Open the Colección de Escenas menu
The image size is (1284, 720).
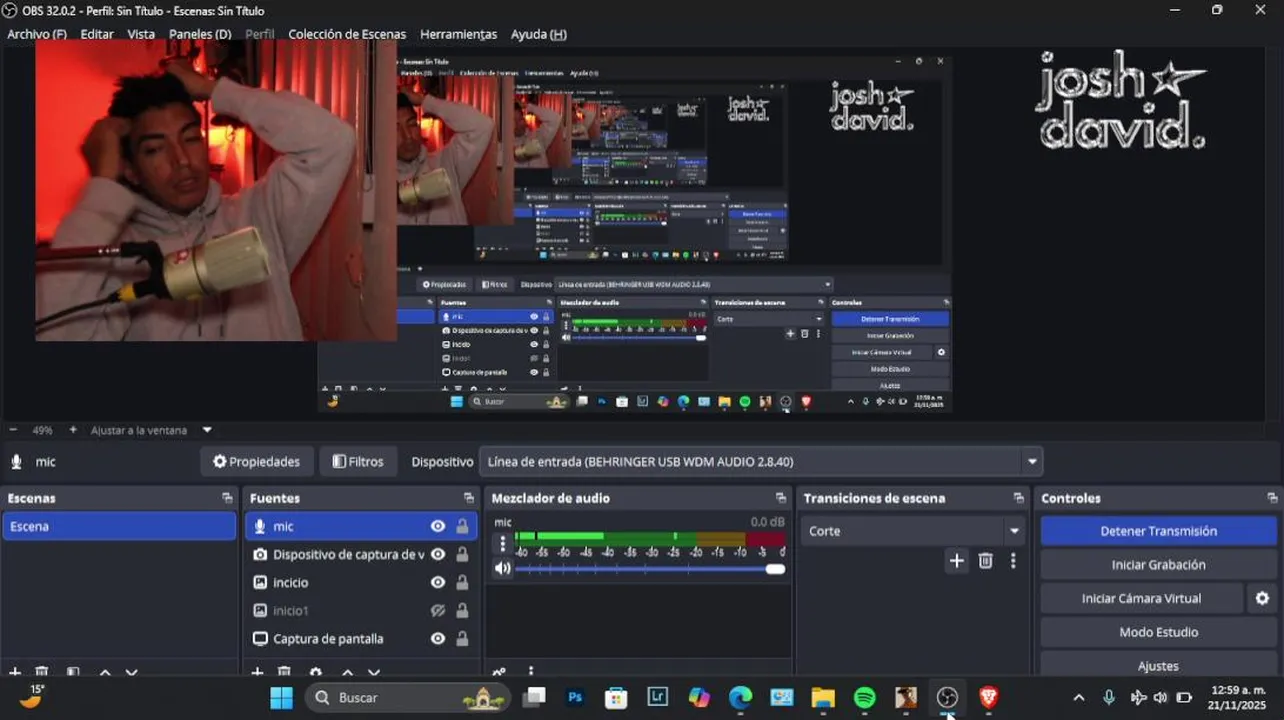point(347,34)
